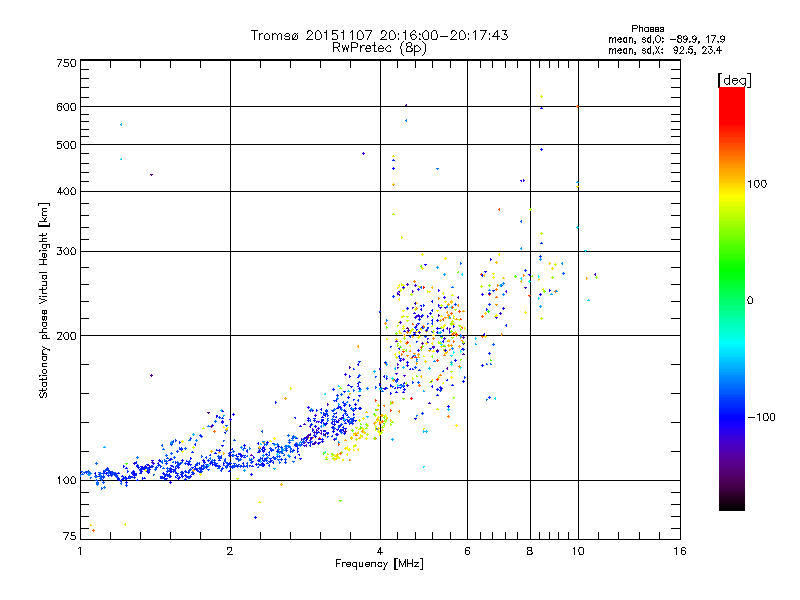
Task: Click the 'RwPretec (8p)' subtitle
Action: pos(380,48)
